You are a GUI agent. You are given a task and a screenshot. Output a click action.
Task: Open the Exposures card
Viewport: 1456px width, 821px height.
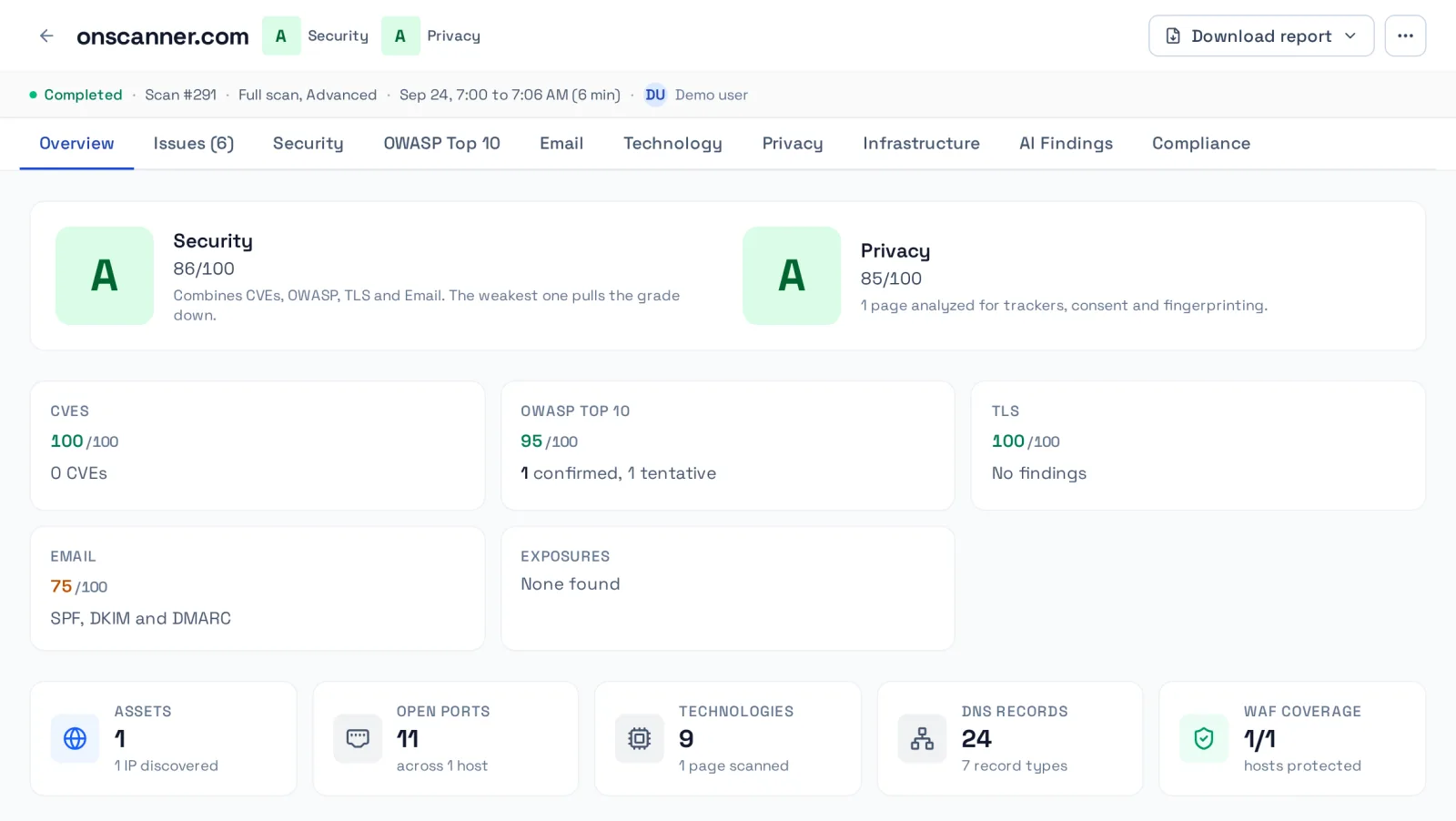pos(728,588)
